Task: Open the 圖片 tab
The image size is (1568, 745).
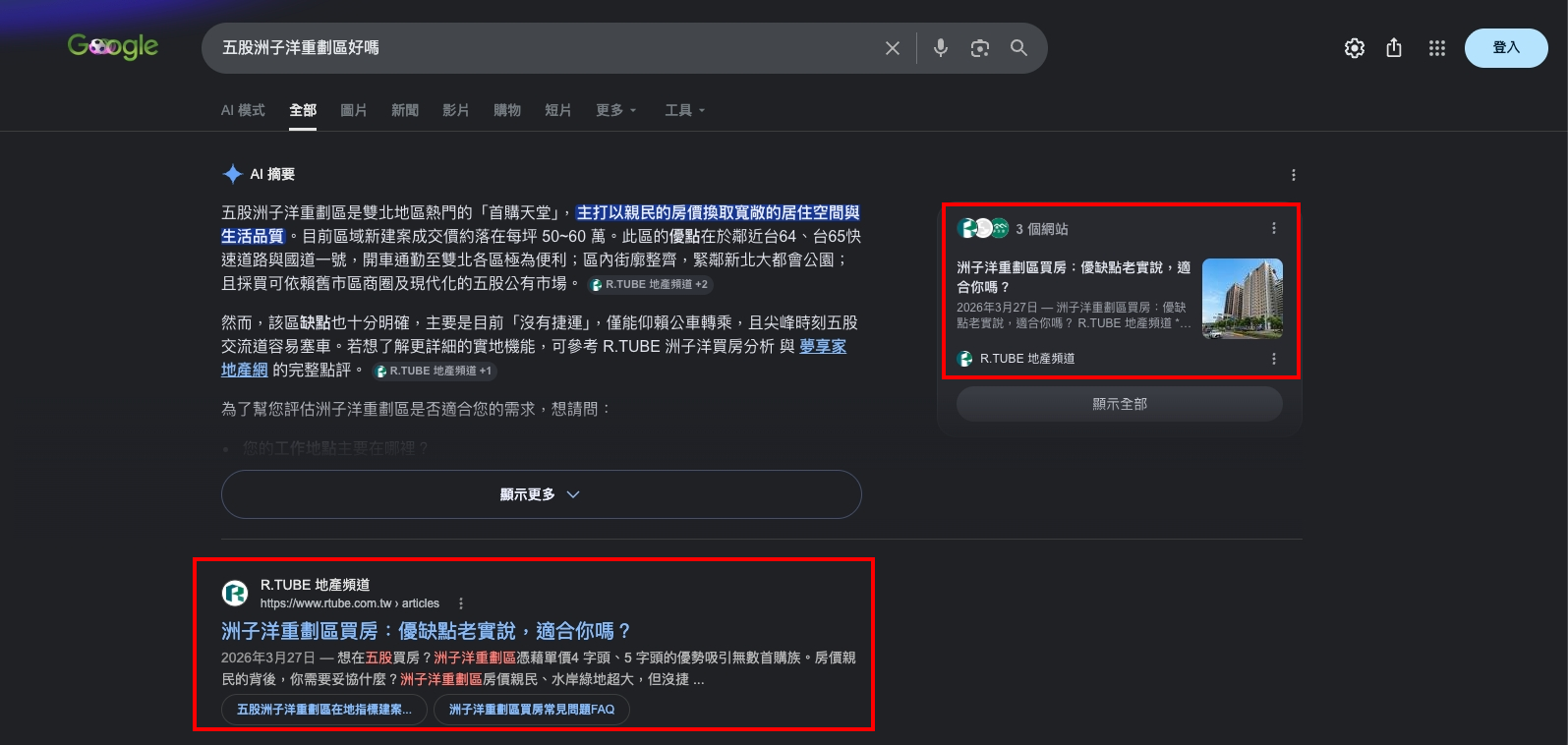Action: pyautogui.click(x=354, y=110)
